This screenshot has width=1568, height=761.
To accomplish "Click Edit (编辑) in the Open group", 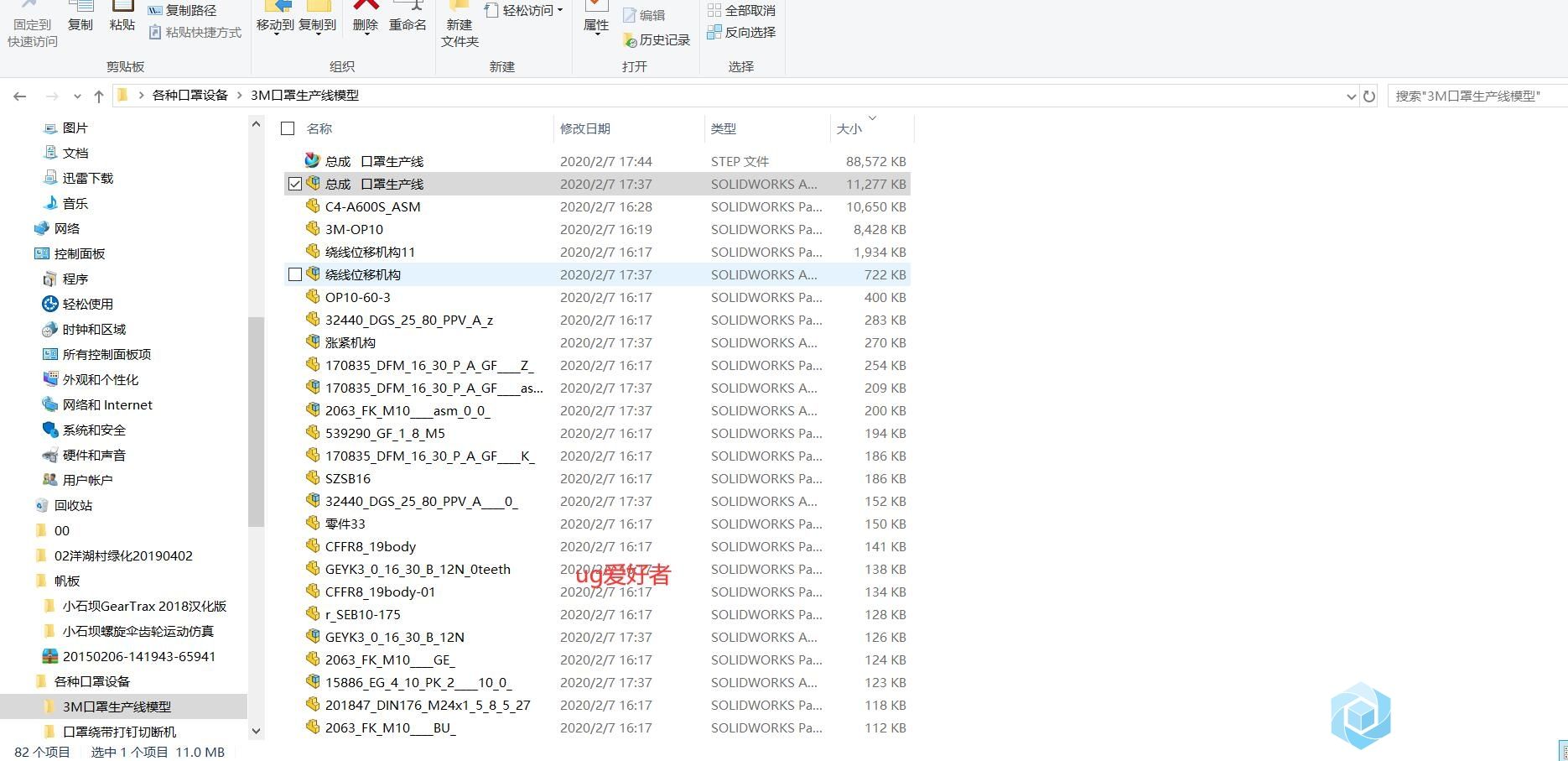I will pos(644,15).
